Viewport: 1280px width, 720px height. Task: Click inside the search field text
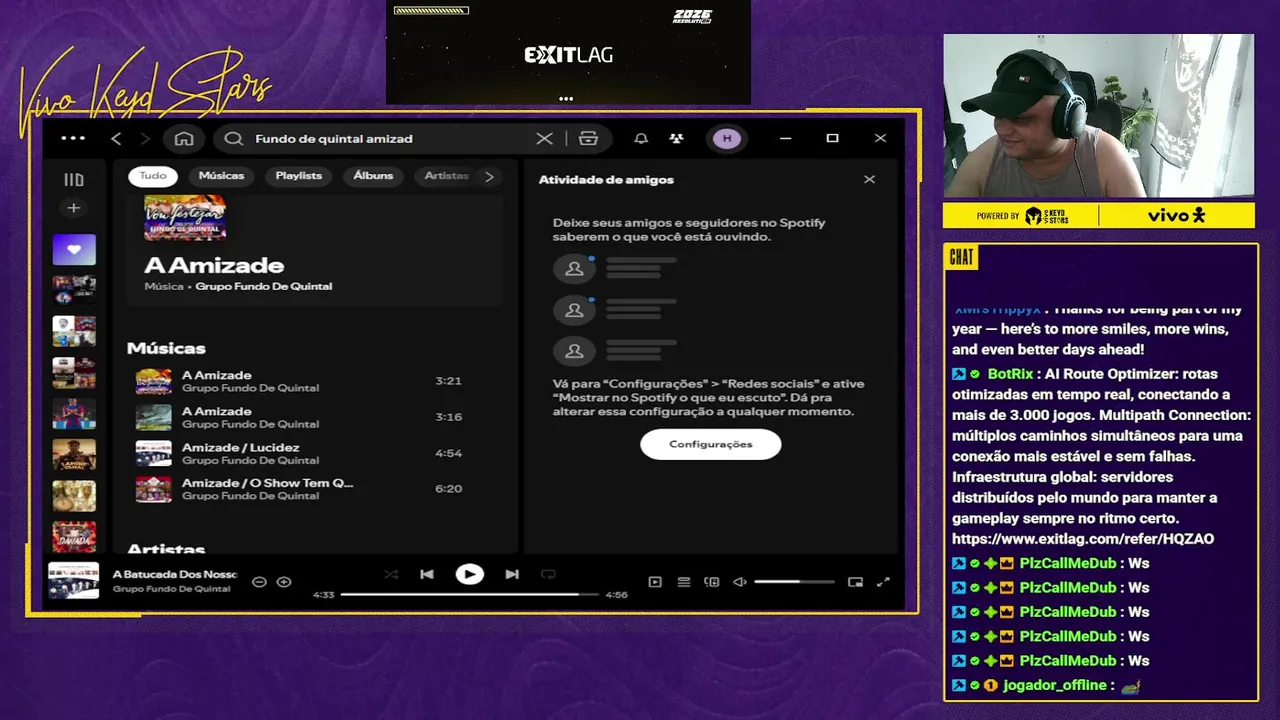pyautogui.click(x=334, y=139)
